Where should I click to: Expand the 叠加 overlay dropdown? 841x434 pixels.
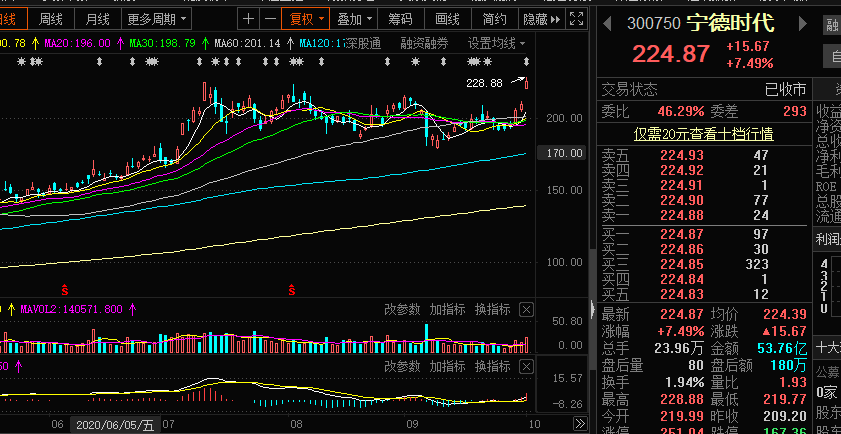pos(354,19)
